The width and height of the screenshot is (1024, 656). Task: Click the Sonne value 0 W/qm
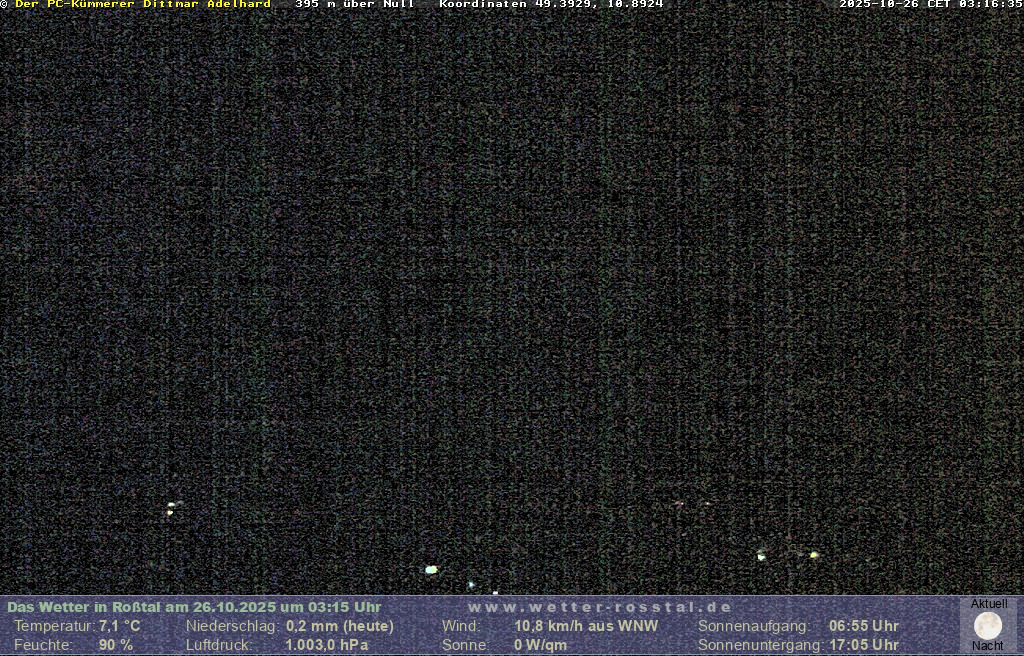[540, 645]
